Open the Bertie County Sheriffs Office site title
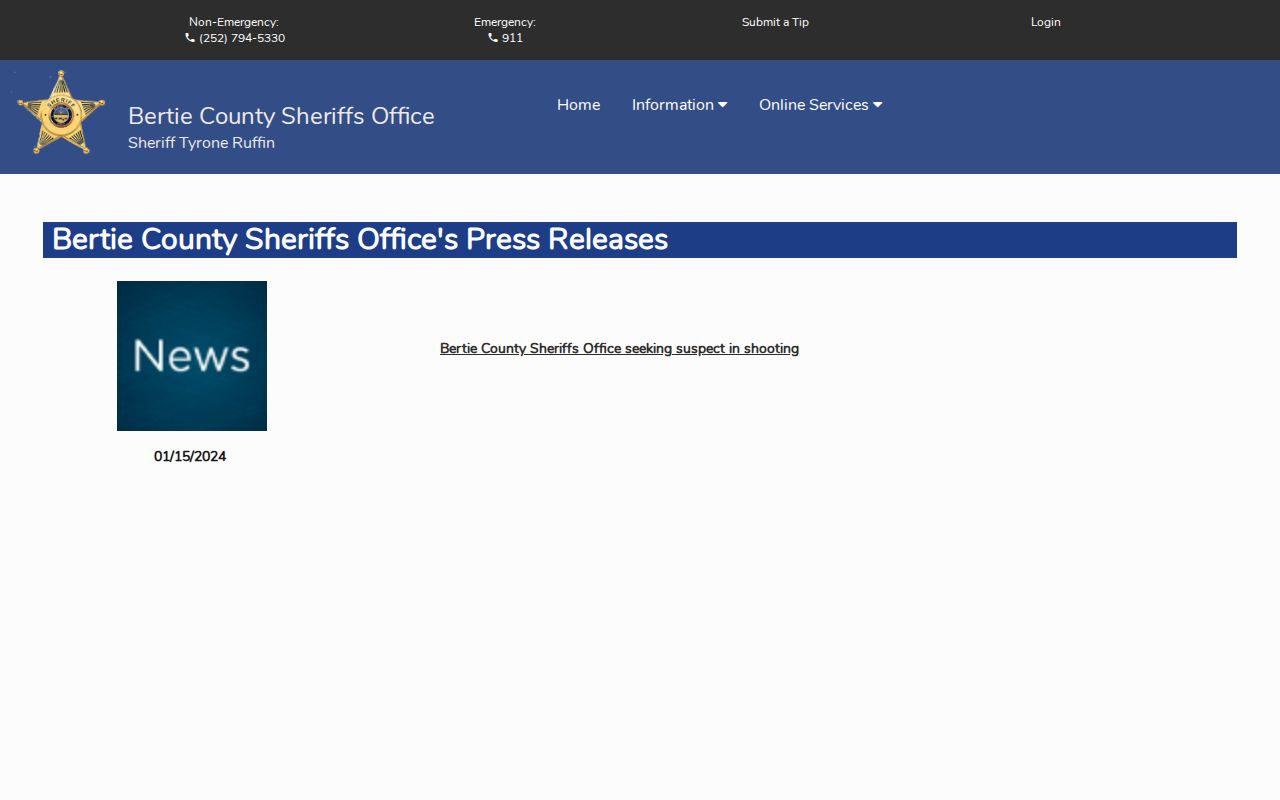1280x800 pixels. pos(281,116)
